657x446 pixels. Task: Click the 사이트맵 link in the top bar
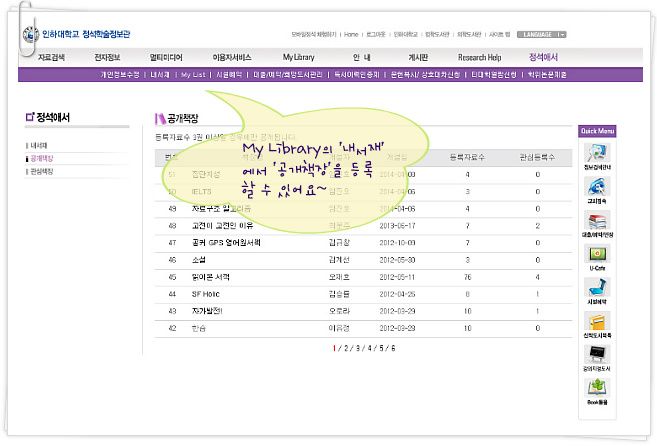499,34
